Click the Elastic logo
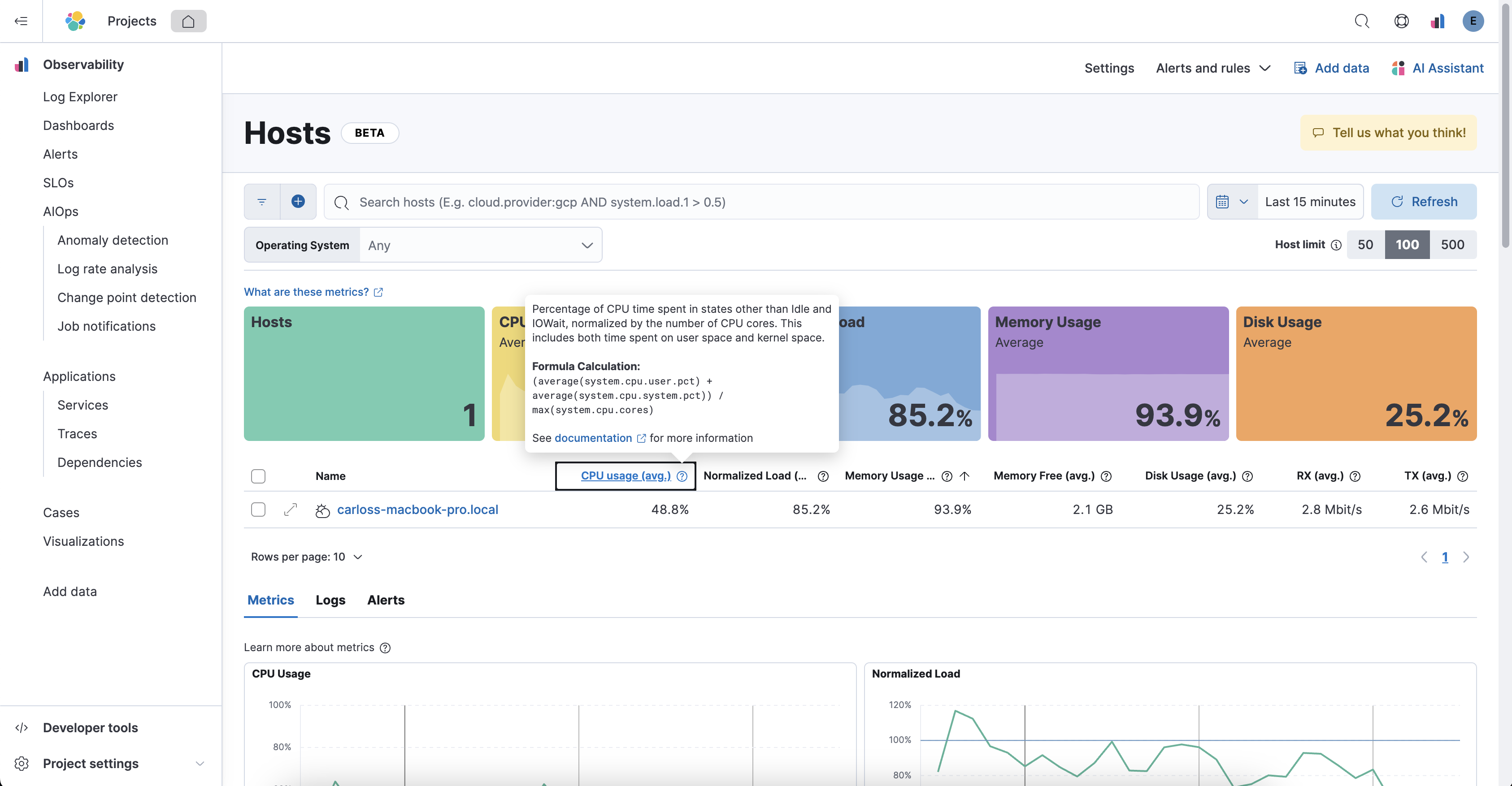The height and width of the screenshot is (786, 1512). coord(75,21)
